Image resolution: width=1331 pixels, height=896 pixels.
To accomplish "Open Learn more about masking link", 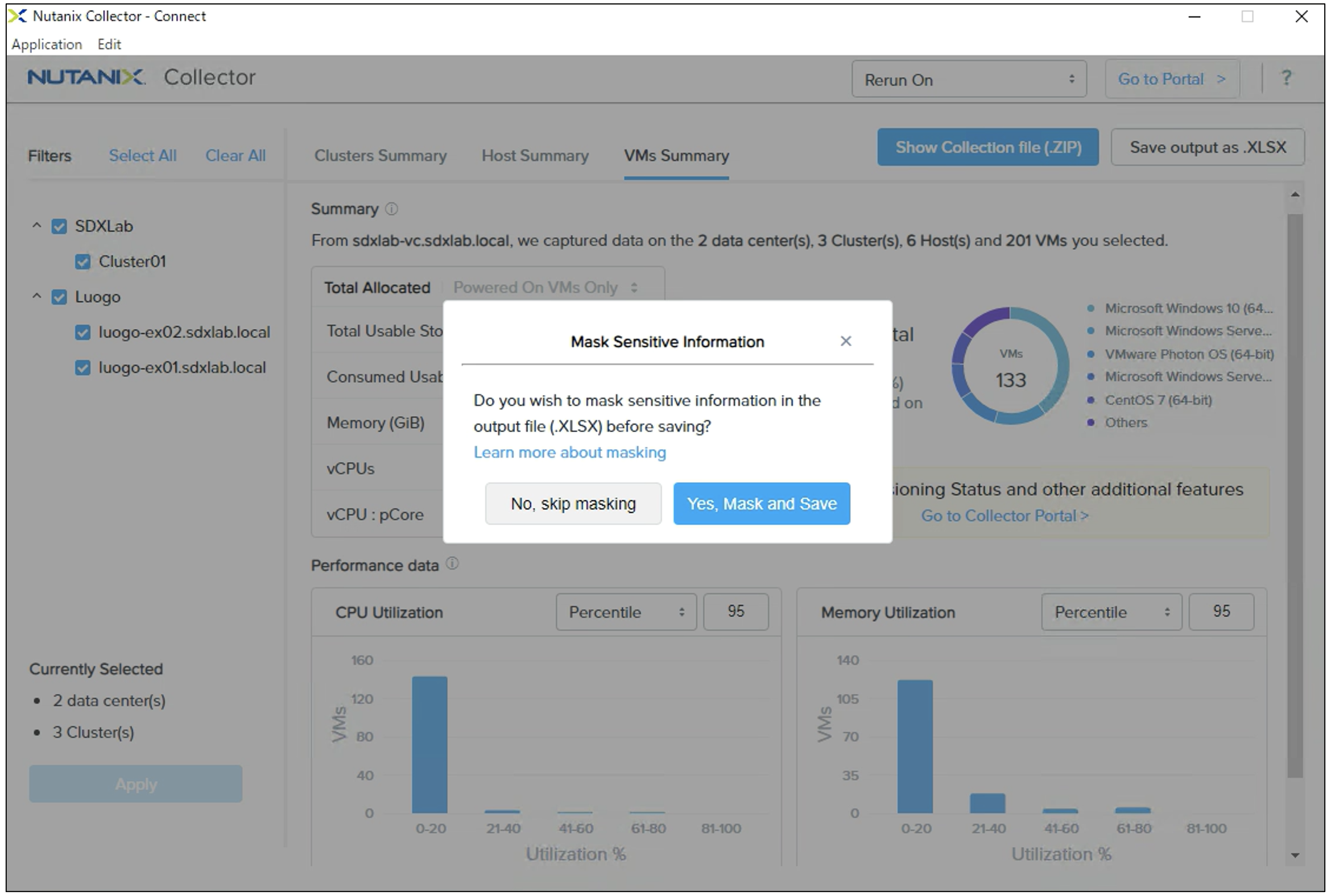I will click(570, 453).
